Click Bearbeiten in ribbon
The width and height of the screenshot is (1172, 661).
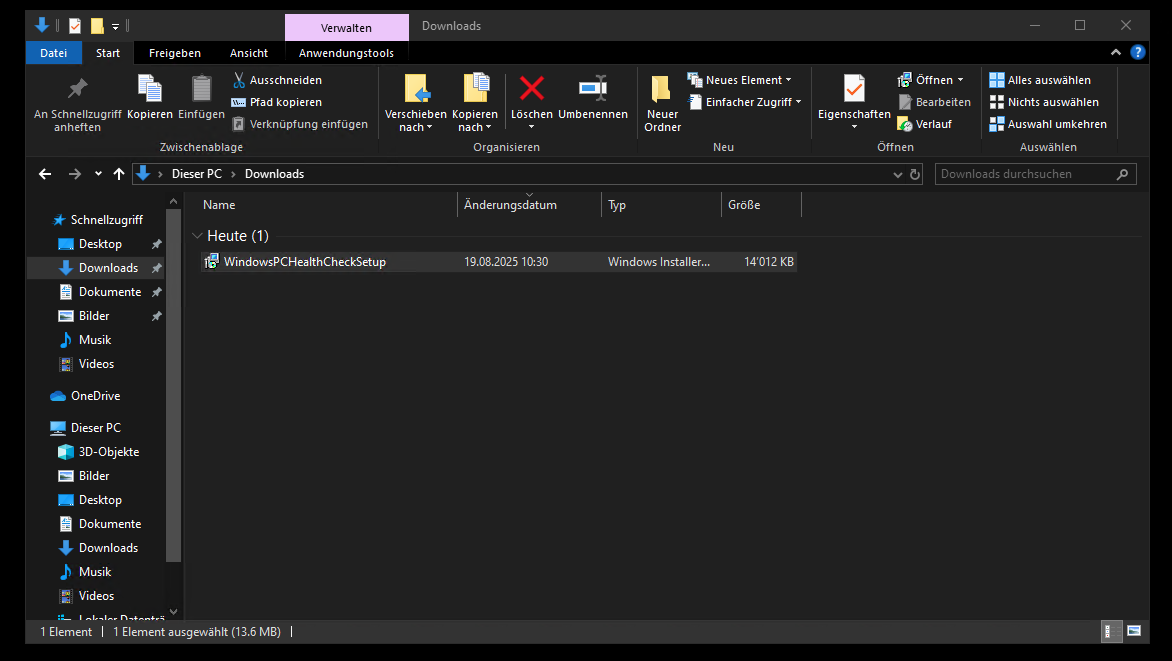click(x=934, y=102)
